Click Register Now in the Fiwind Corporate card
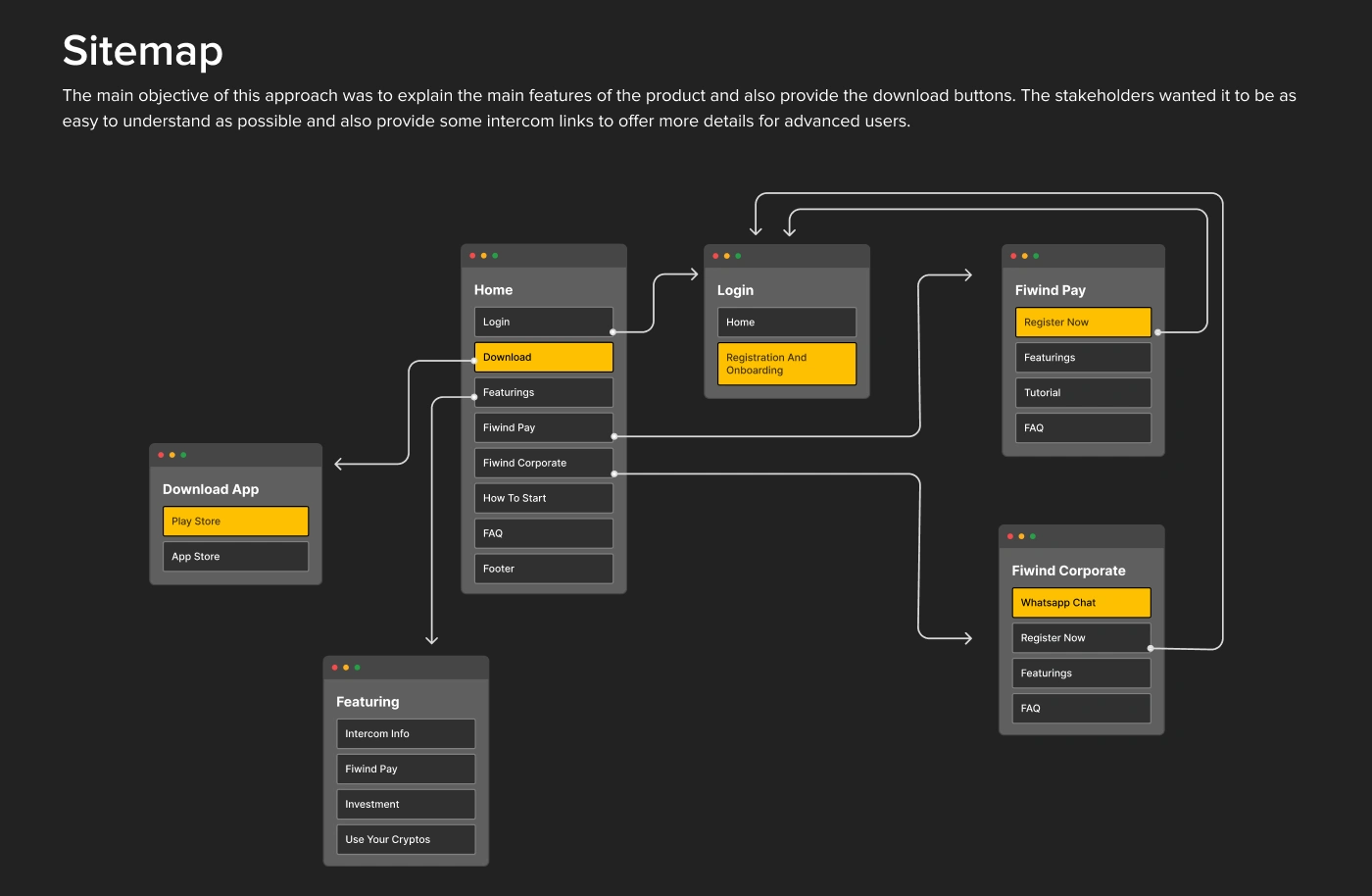 click(x=1081, y=637)
